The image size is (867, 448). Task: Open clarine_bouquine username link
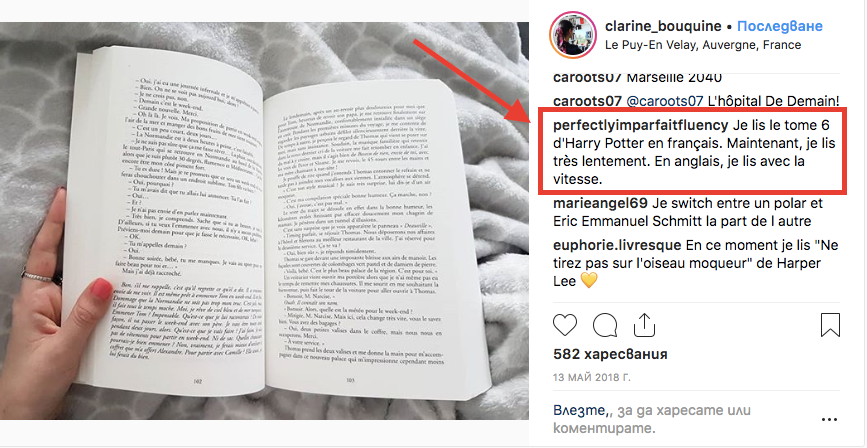[663, 26]
